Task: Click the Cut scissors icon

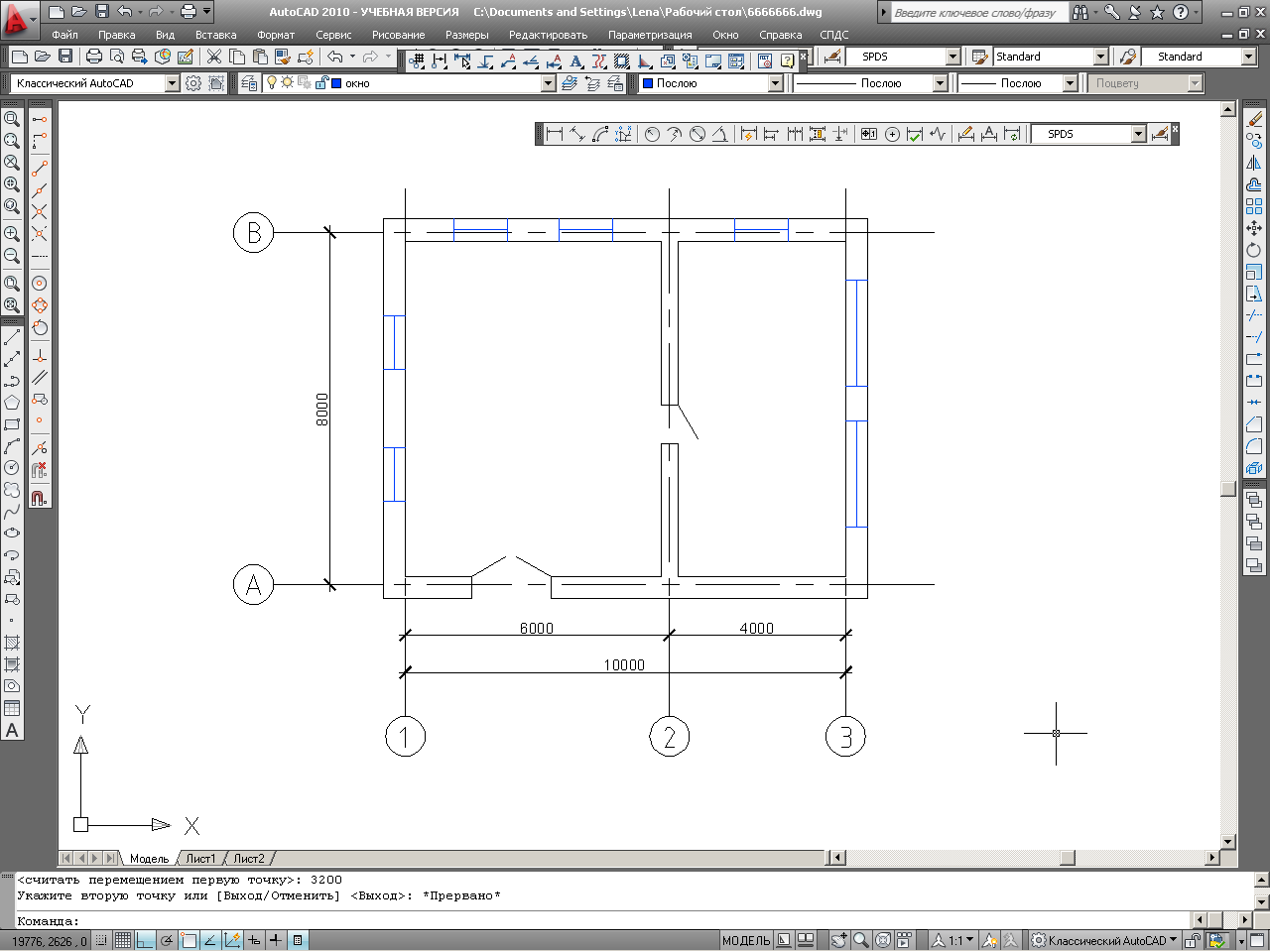Action: pos(213,57)
